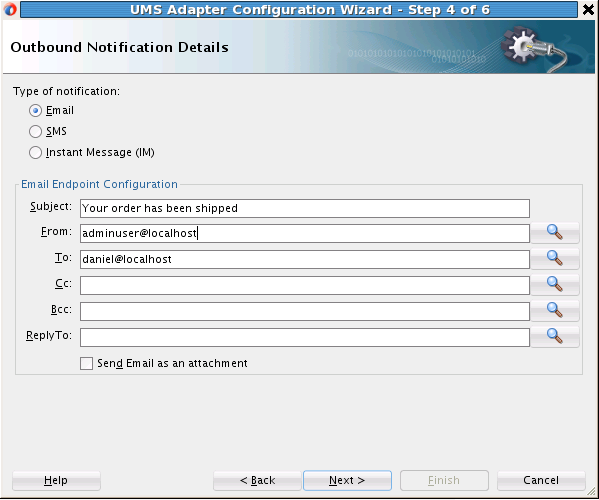Open the From field search magnifier

pyautogui.click(x=555, y=233)
